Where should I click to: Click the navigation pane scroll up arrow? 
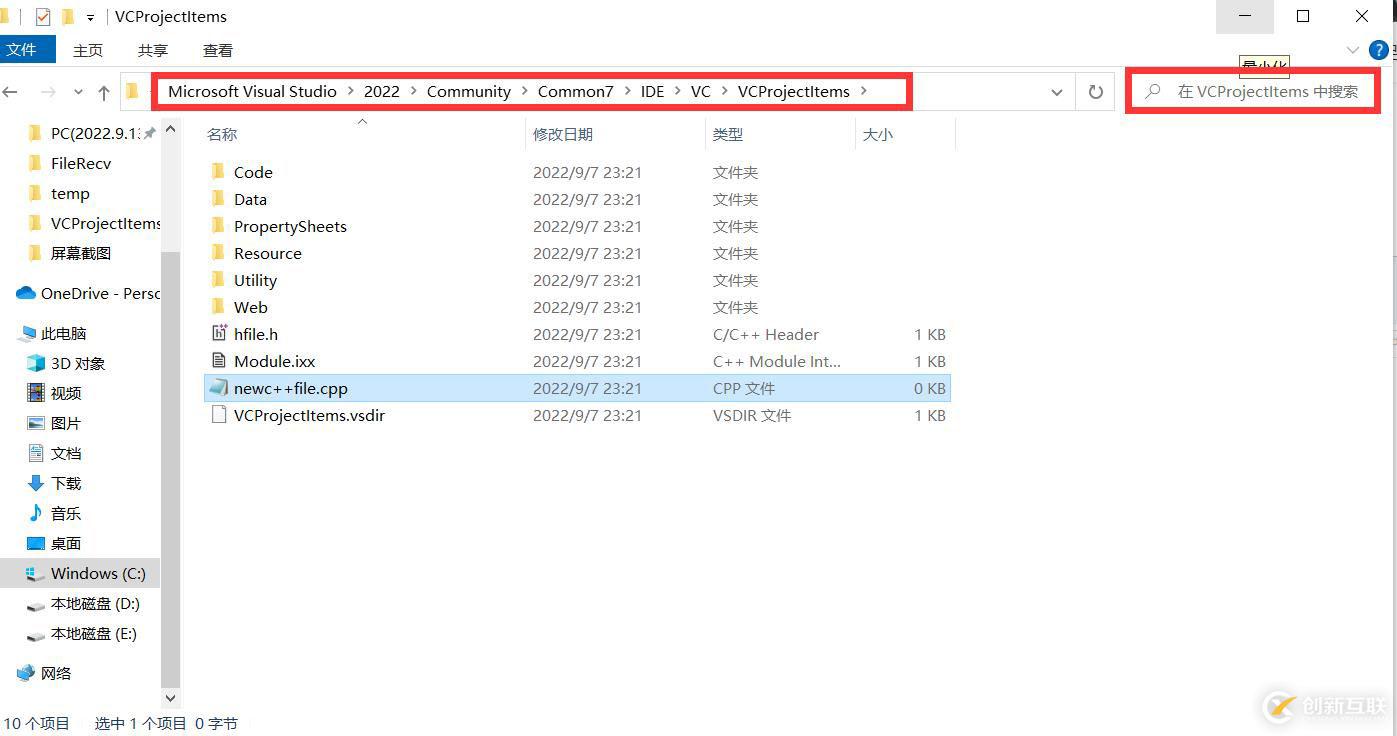coord(170,129)
